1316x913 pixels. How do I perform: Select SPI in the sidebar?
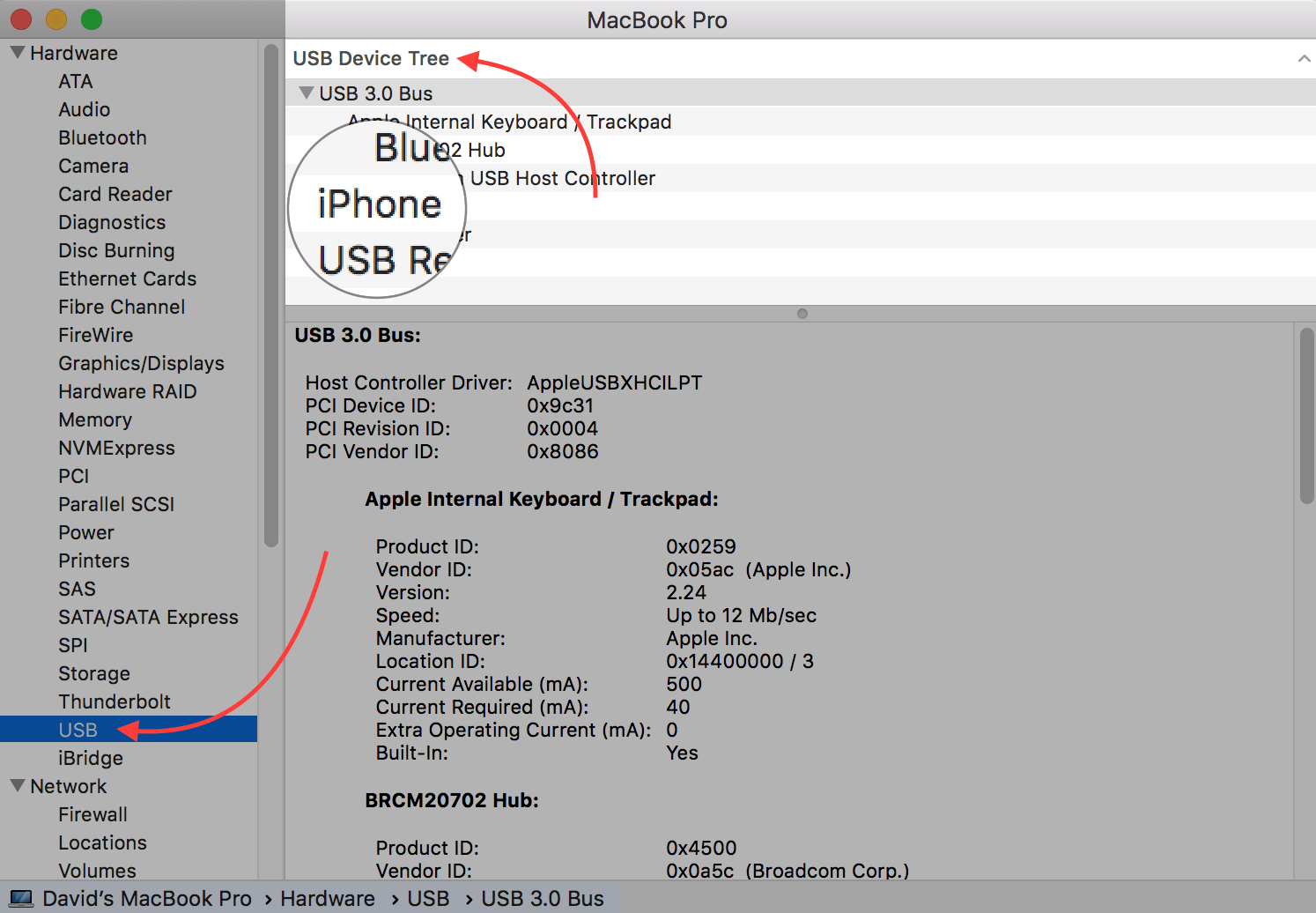tap(73, 645)
